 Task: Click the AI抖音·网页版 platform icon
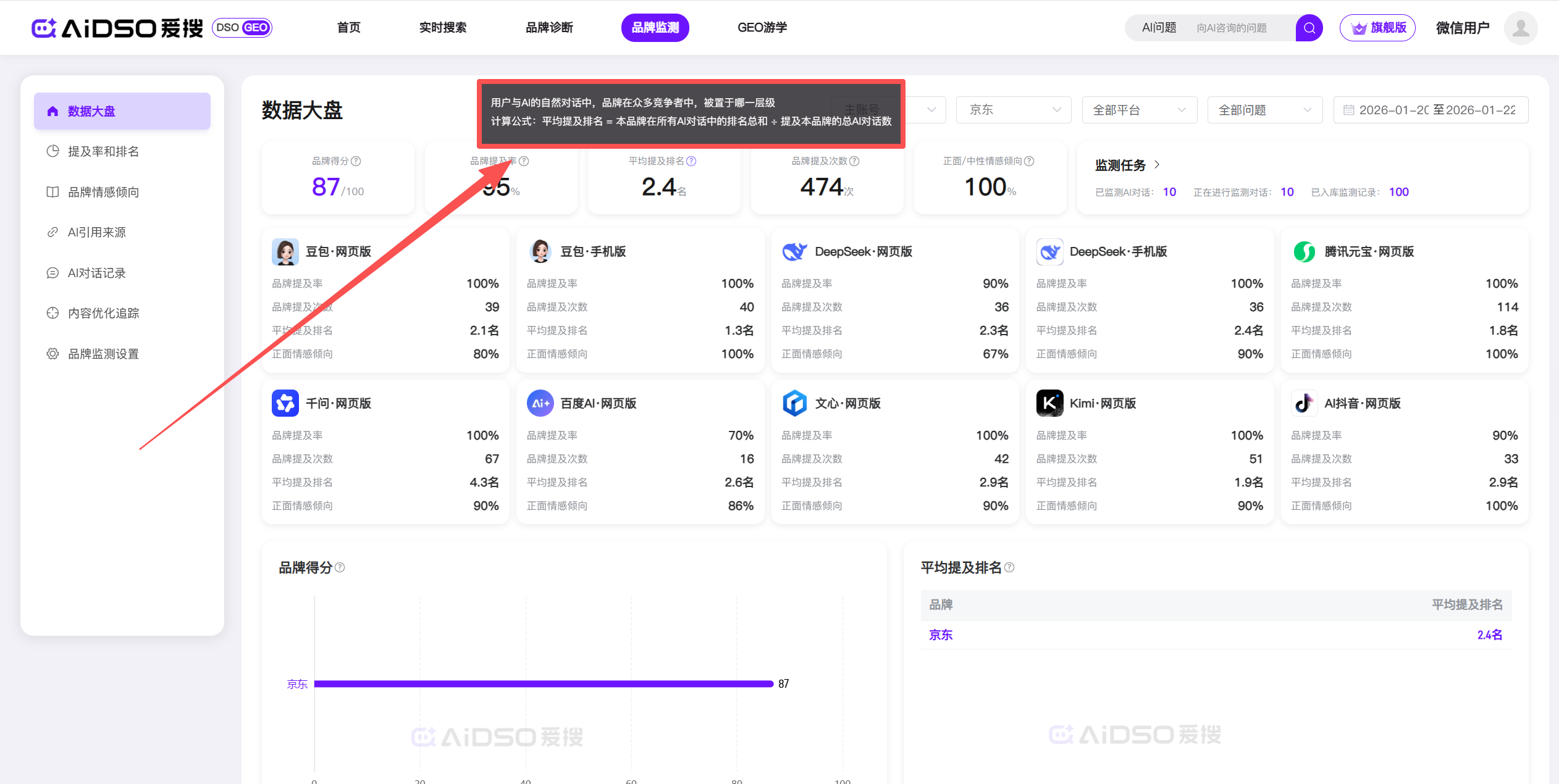pyautogui.click(x=1304, y=403)
